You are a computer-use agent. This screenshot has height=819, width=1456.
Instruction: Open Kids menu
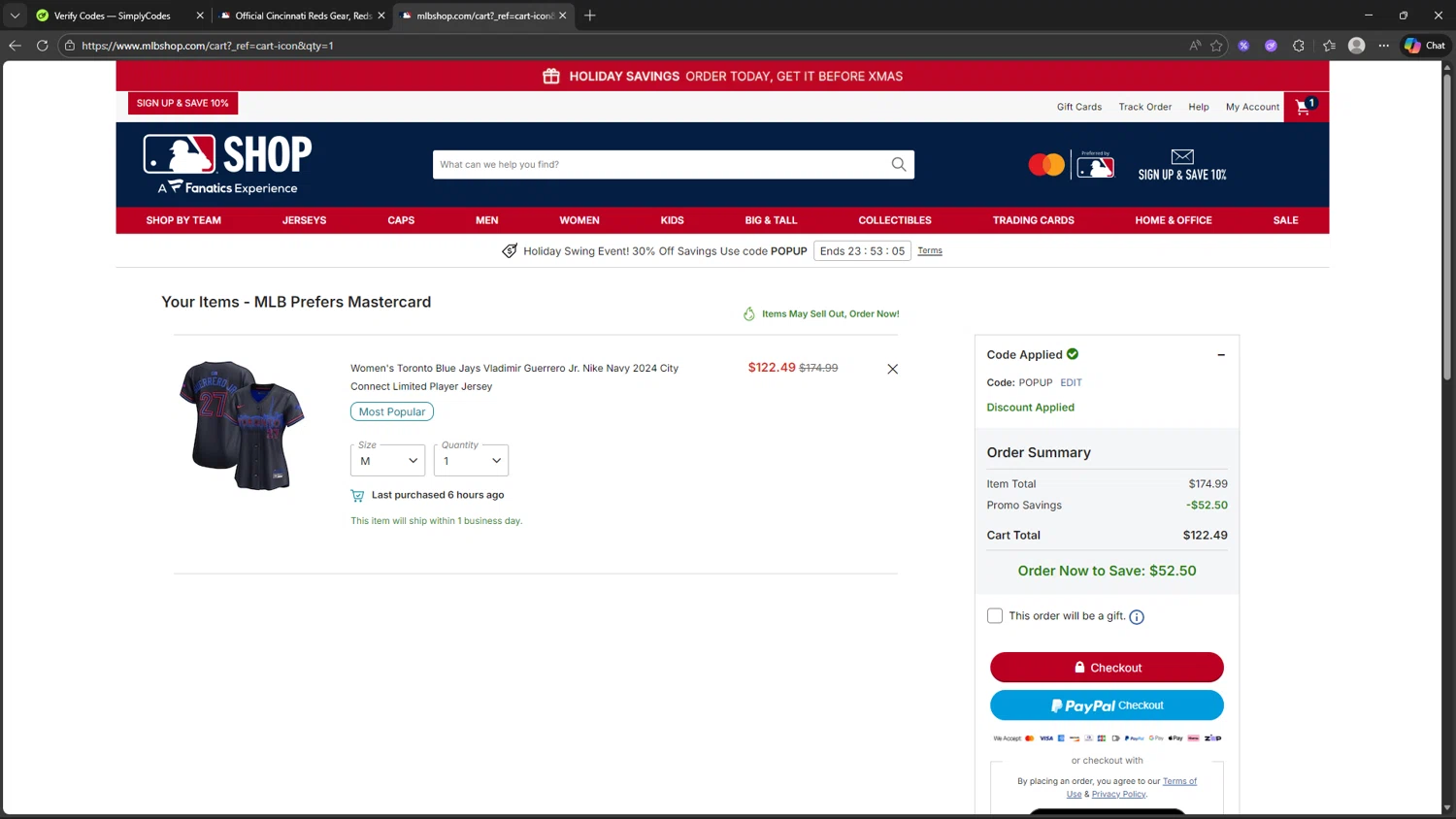pos(672,220)
